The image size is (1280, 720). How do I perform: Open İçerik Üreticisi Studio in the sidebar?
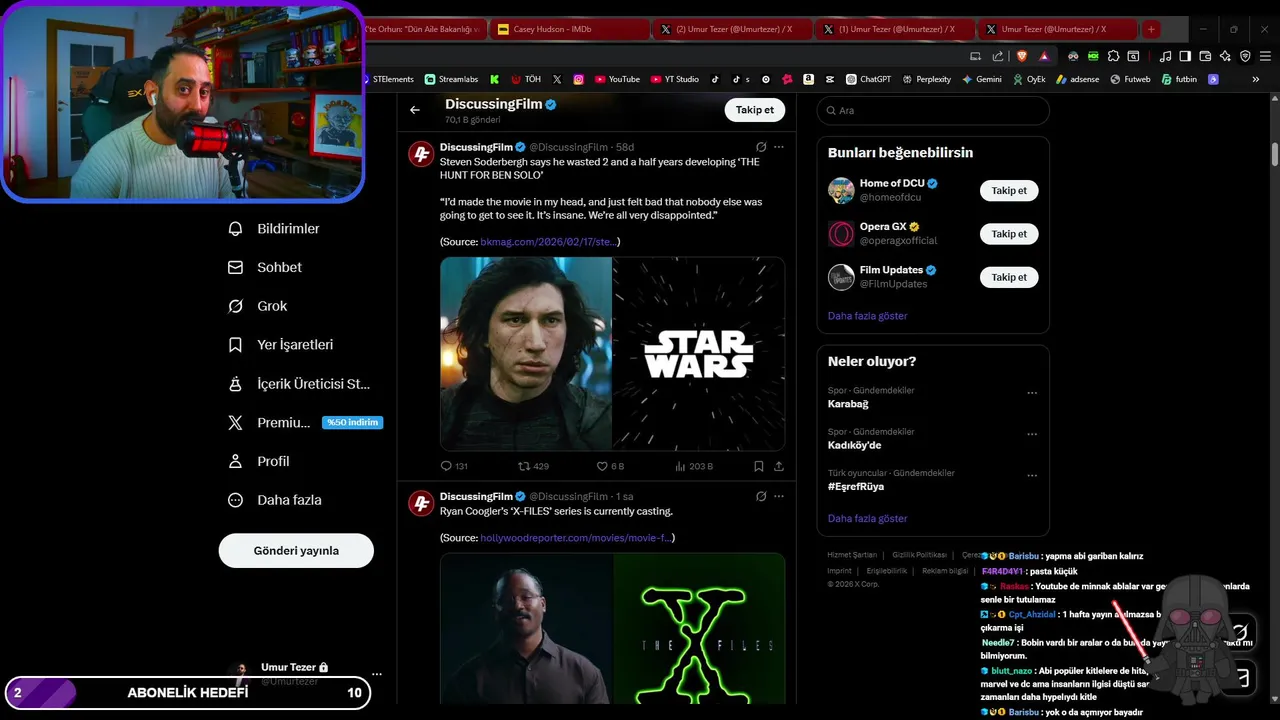coord(300,384)
